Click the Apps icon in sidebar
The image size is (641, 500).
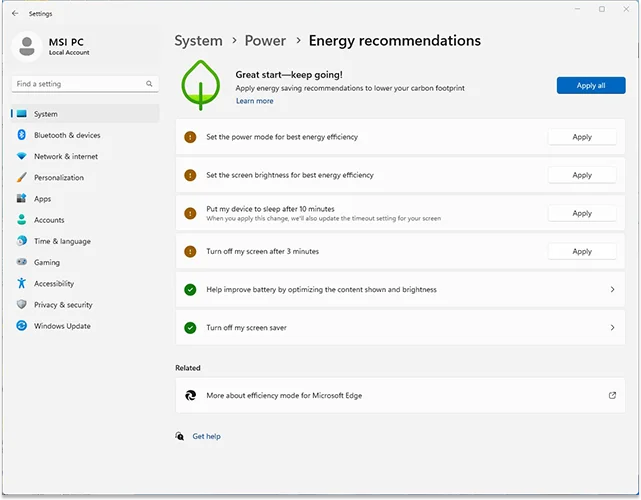(x=22, y=198)
